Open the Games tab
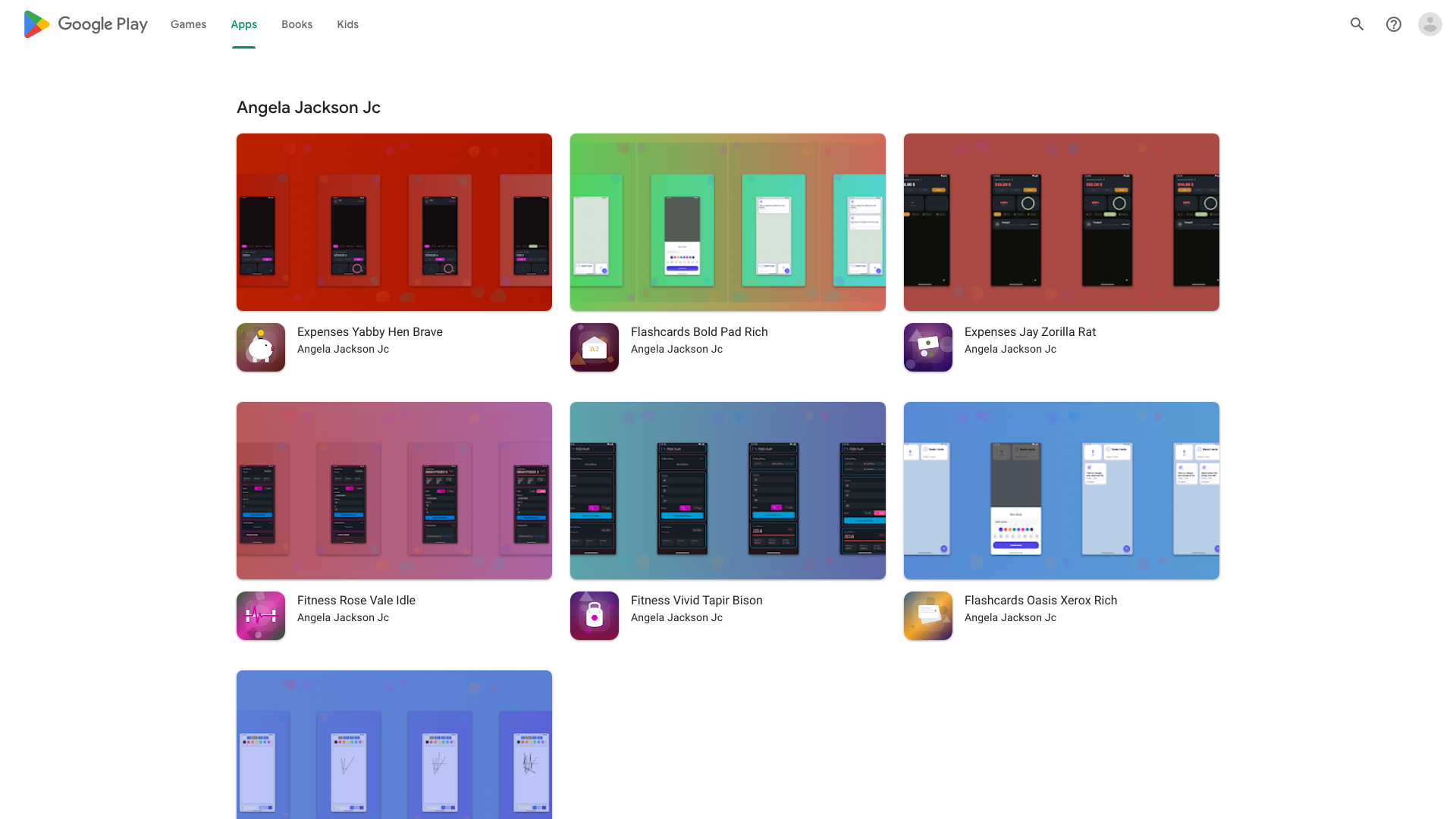Screen dimensions: 1456x819 (x=188, y=24)
